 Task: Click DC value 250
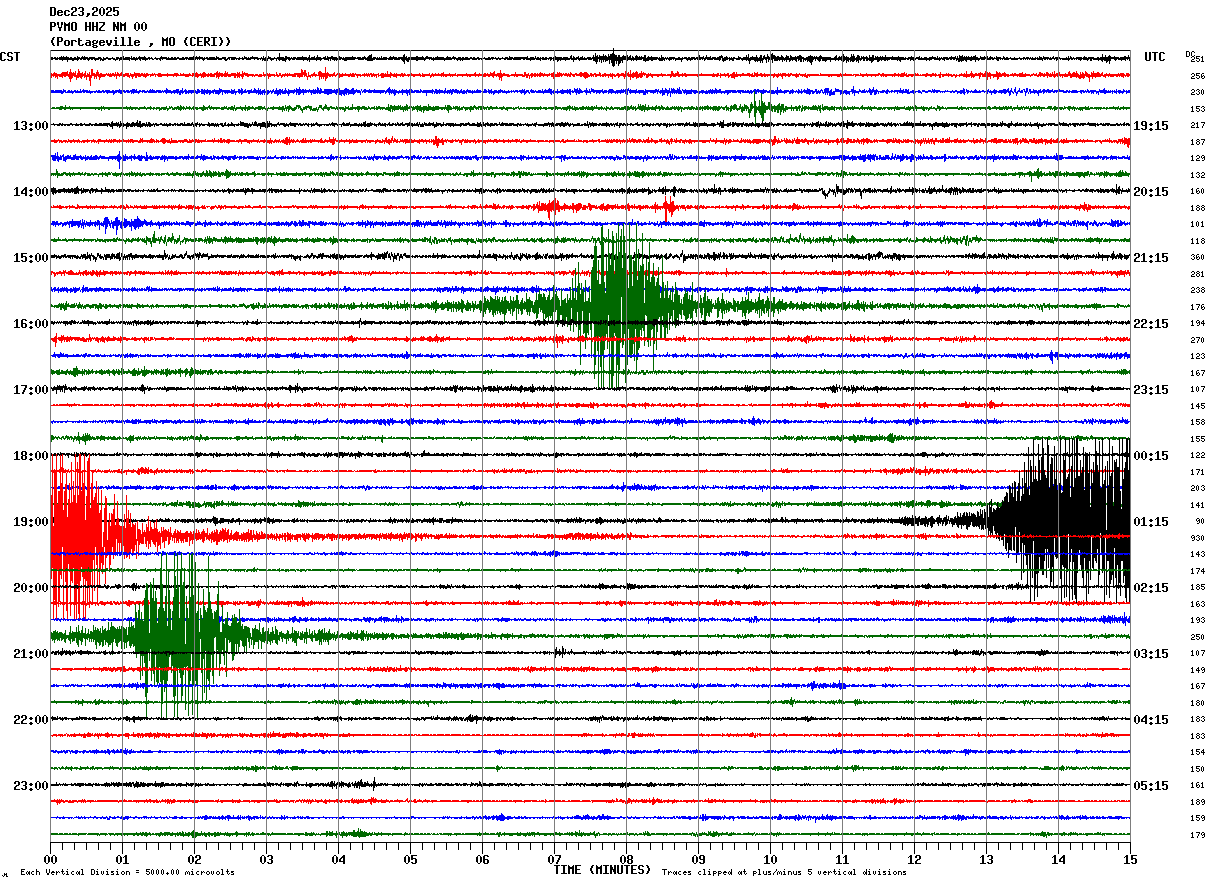tap(1197, 637)
